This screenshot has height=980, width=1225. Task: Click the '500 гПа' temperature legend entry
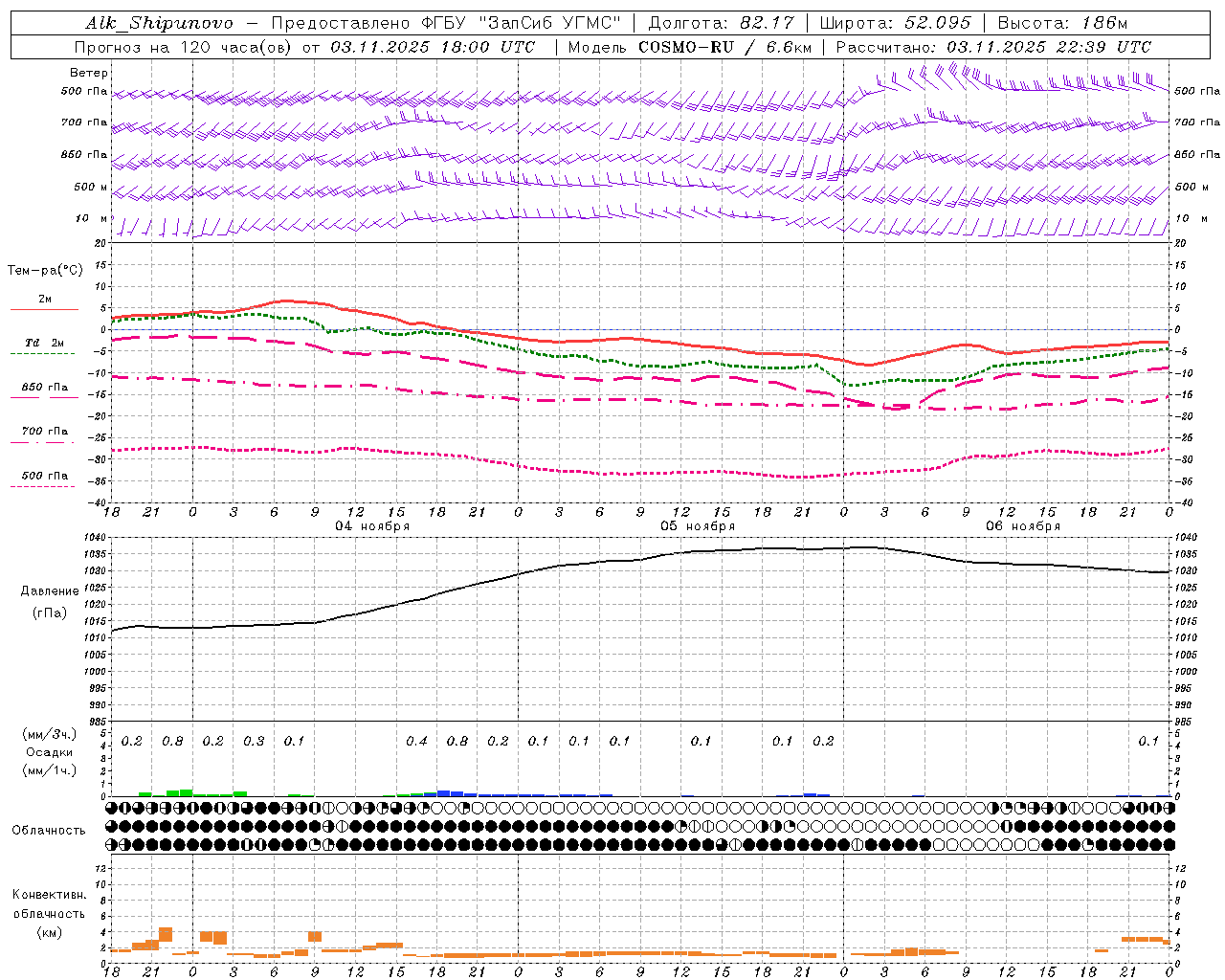45,475
